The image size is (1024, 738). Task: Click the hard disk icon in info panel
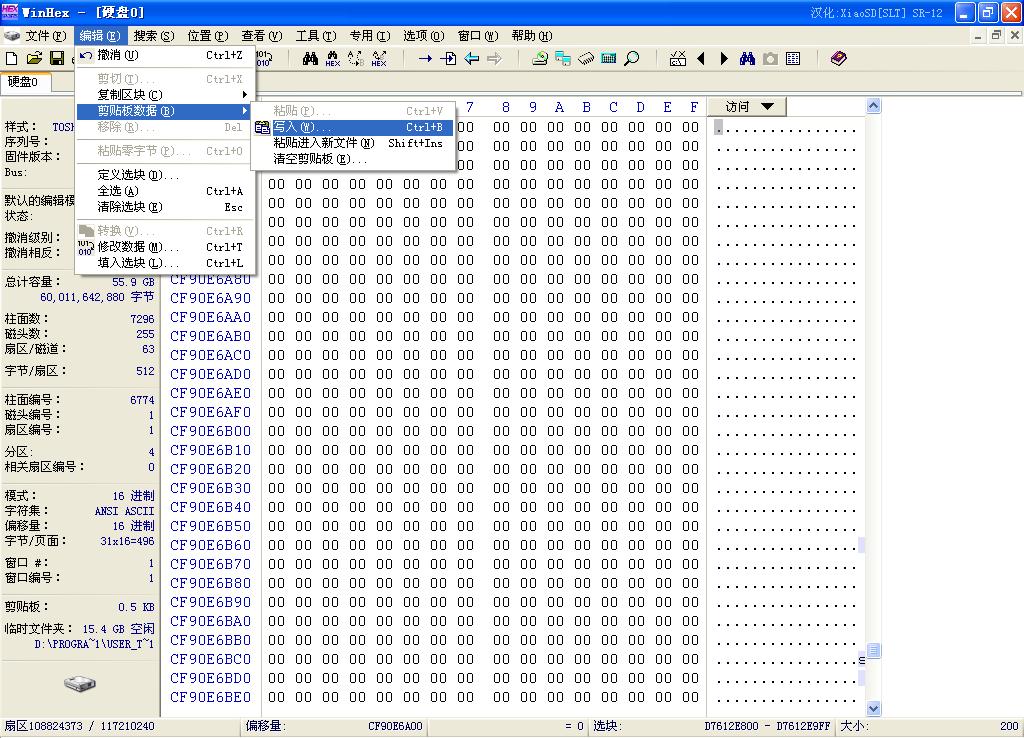click(80, 684)
